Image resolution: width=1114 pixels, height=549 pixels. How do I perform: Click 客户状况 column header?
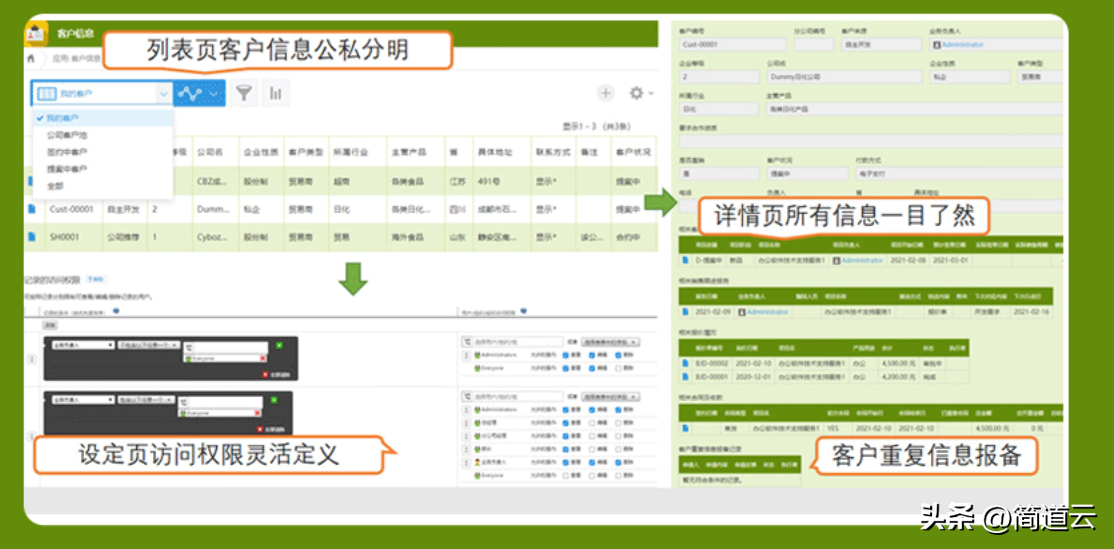click(x=633, y=152)
